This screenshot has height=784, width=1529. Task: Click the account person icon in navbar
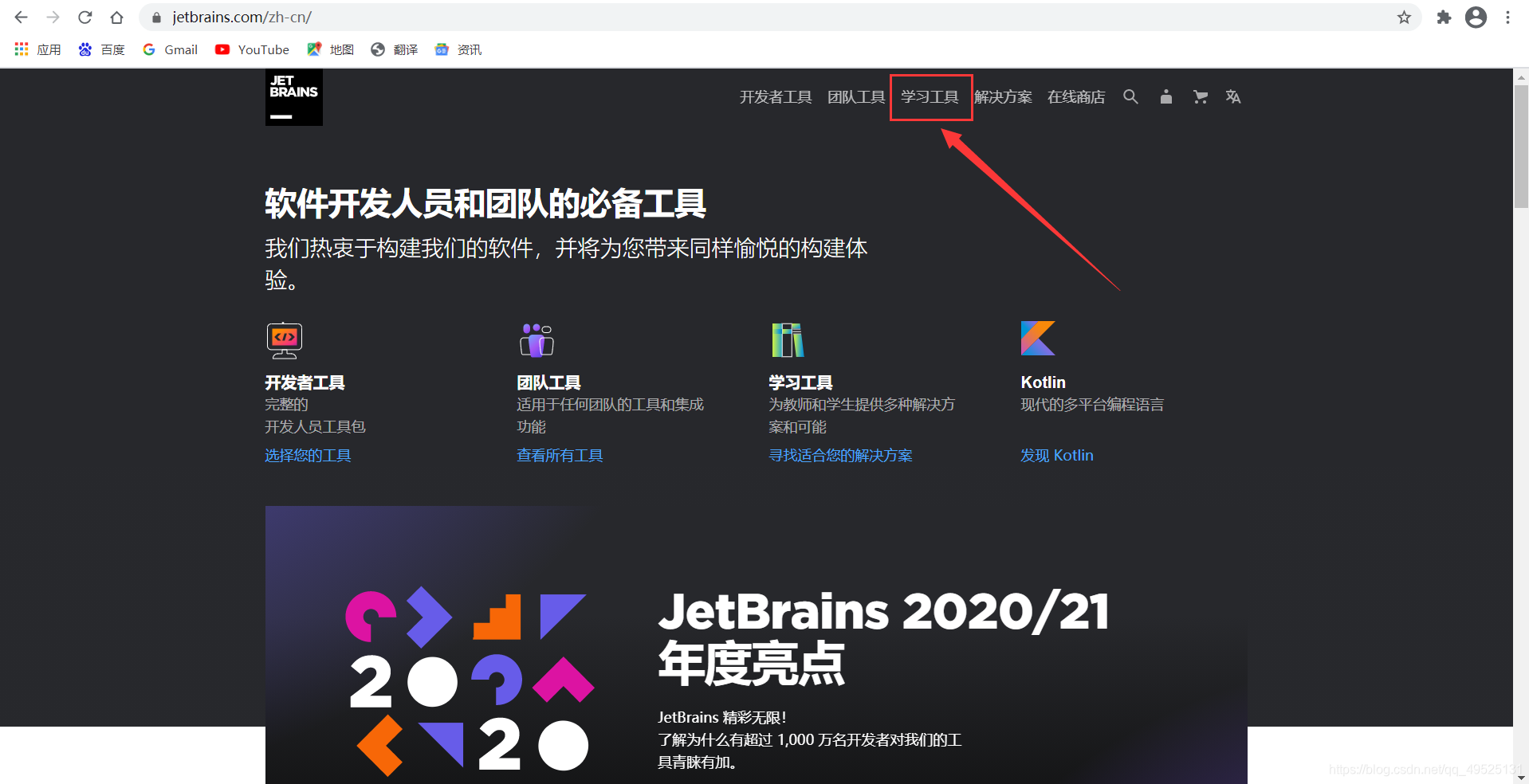point(1165,96)
